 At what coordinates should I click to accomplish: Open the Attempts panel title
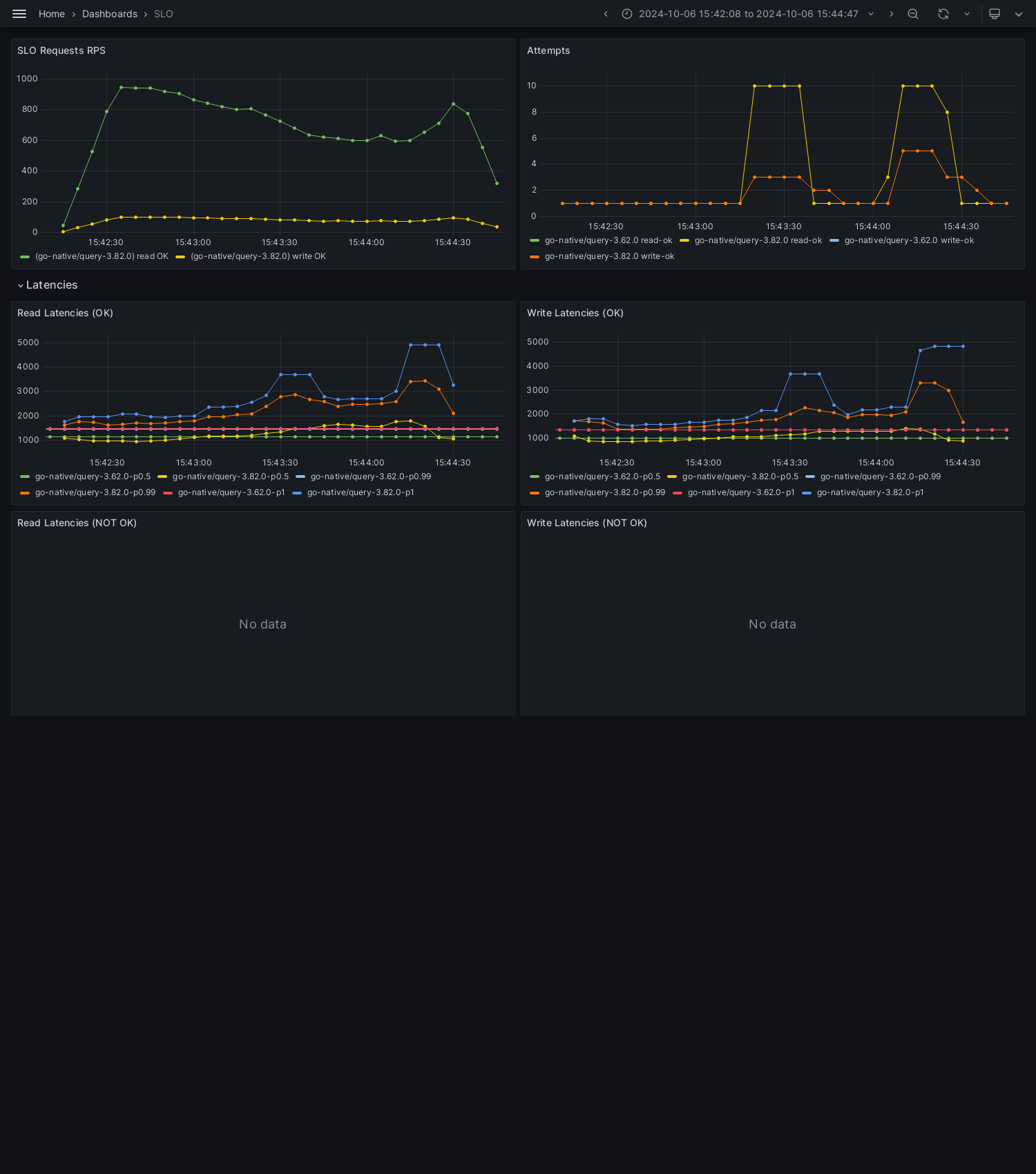[548, 50]
